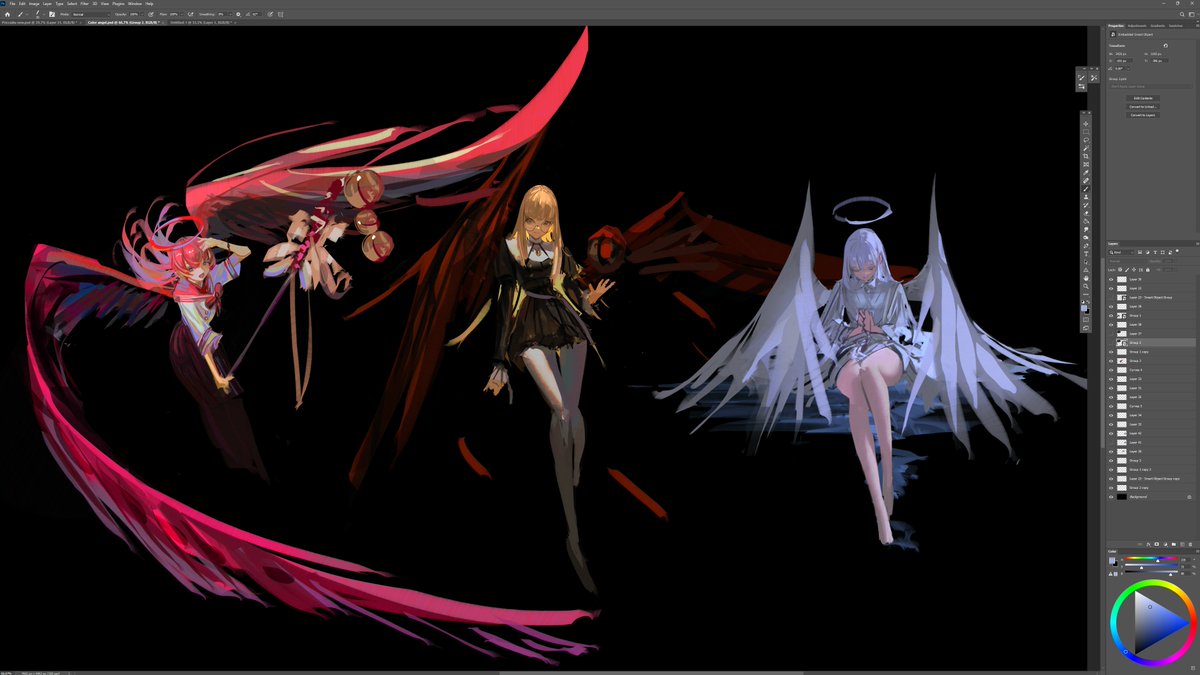Viewport: 1200px width, 675px height.
Task: Select the Group 2 layer row
Action: pos(1152,343)
